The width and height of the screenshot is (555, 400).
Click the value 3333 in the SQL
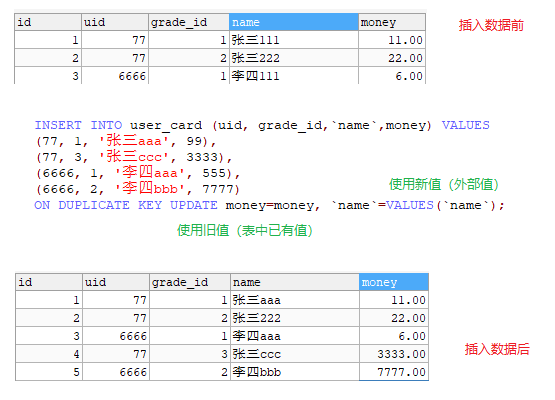202,157
